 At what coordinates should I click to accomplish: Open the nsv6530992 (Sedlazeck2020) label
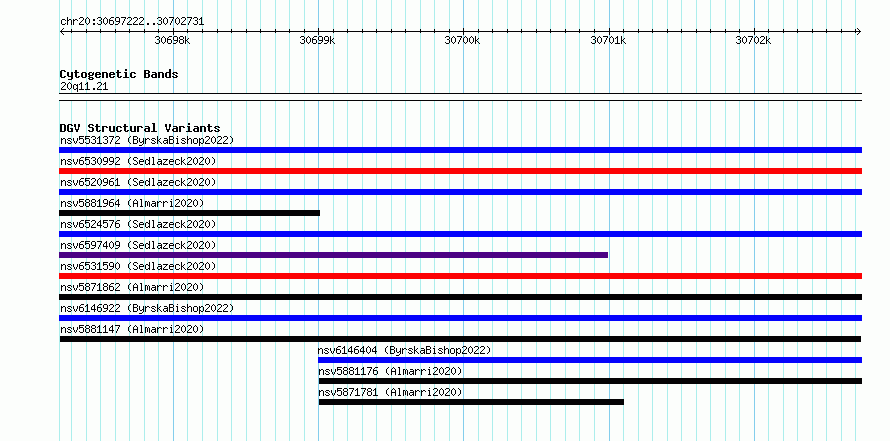tap(138, 161)
